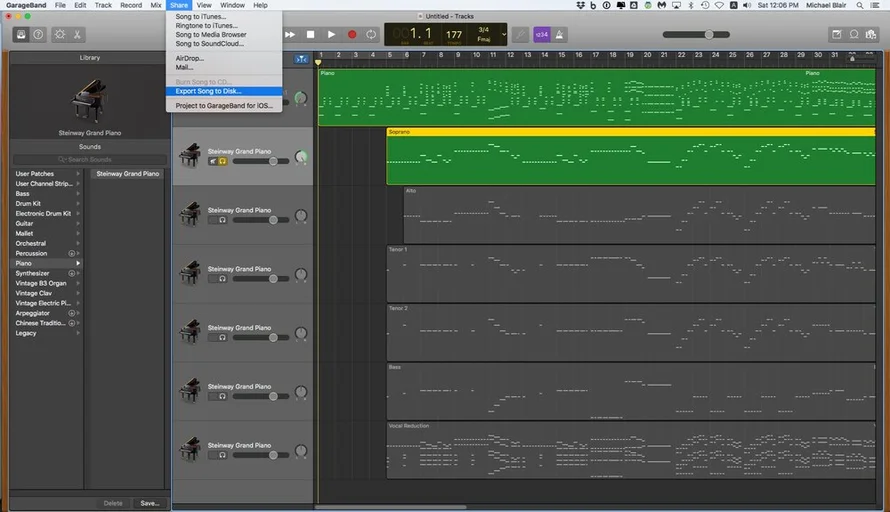Screen dimensions: 890x512
Task: Select the Alto track piano icon
Action: coord(190,215)
